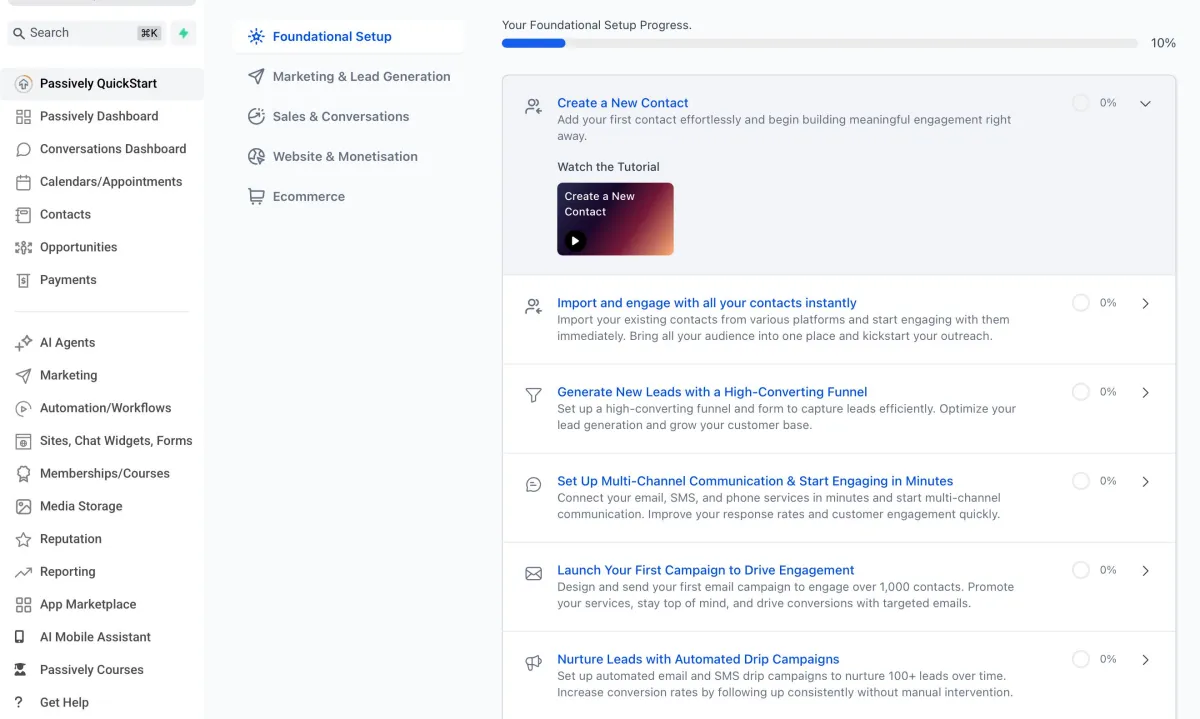The height and width of the screenshot is (719, 1200).
Task: Click the Conversations Dashboard chat bubble icon
Action: (23, 149)
